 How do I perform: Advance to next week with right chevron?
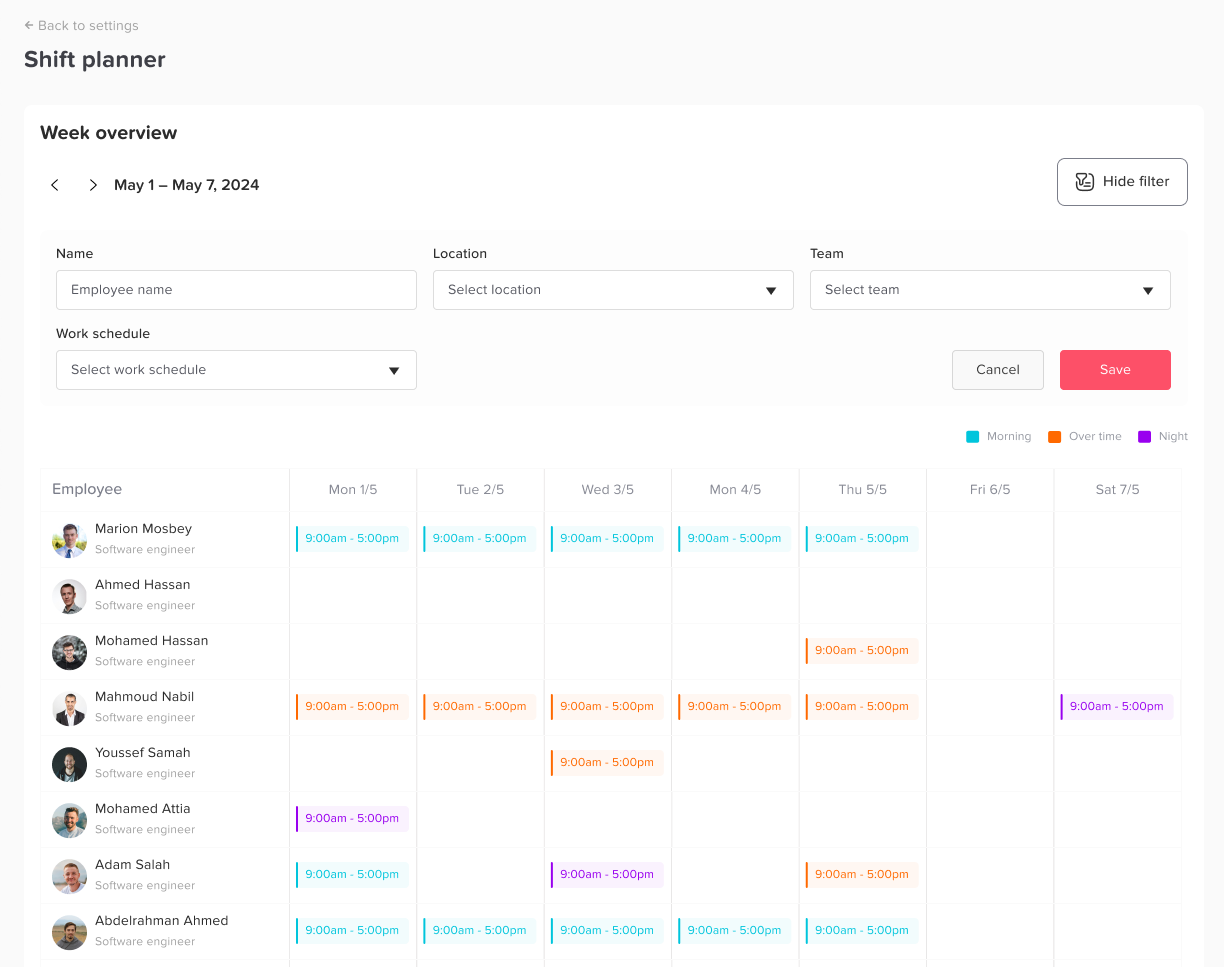pyautogui.click(x=93, y=185)
